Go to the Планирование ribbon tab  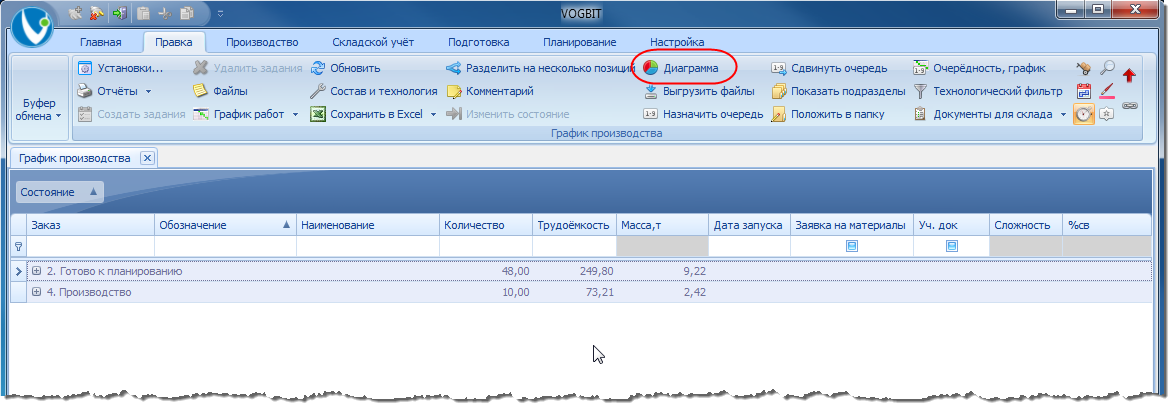(x=580, y=42)
